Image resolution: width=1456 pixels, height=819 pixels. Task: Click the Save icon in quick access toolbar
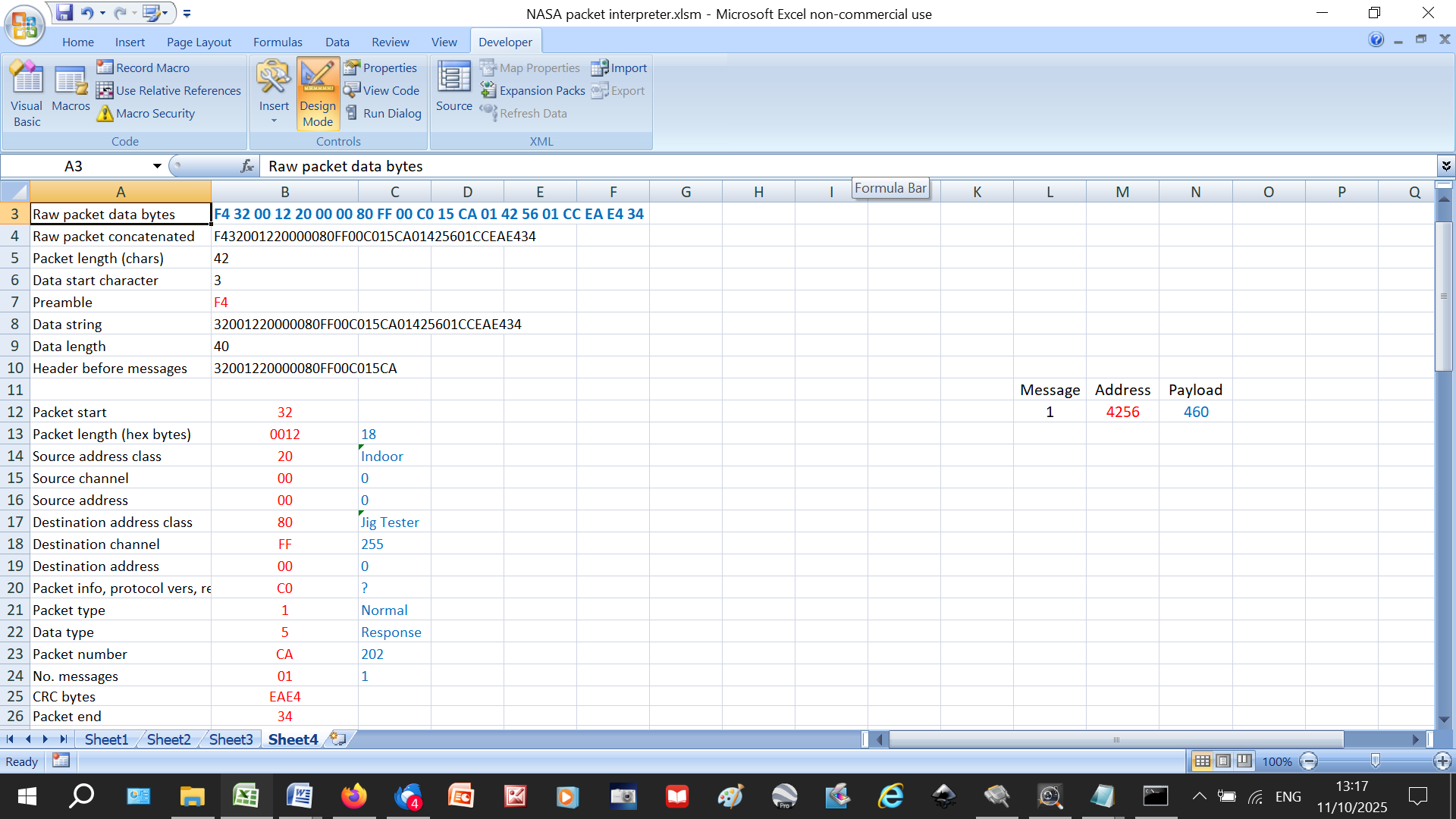click(64, 13)
